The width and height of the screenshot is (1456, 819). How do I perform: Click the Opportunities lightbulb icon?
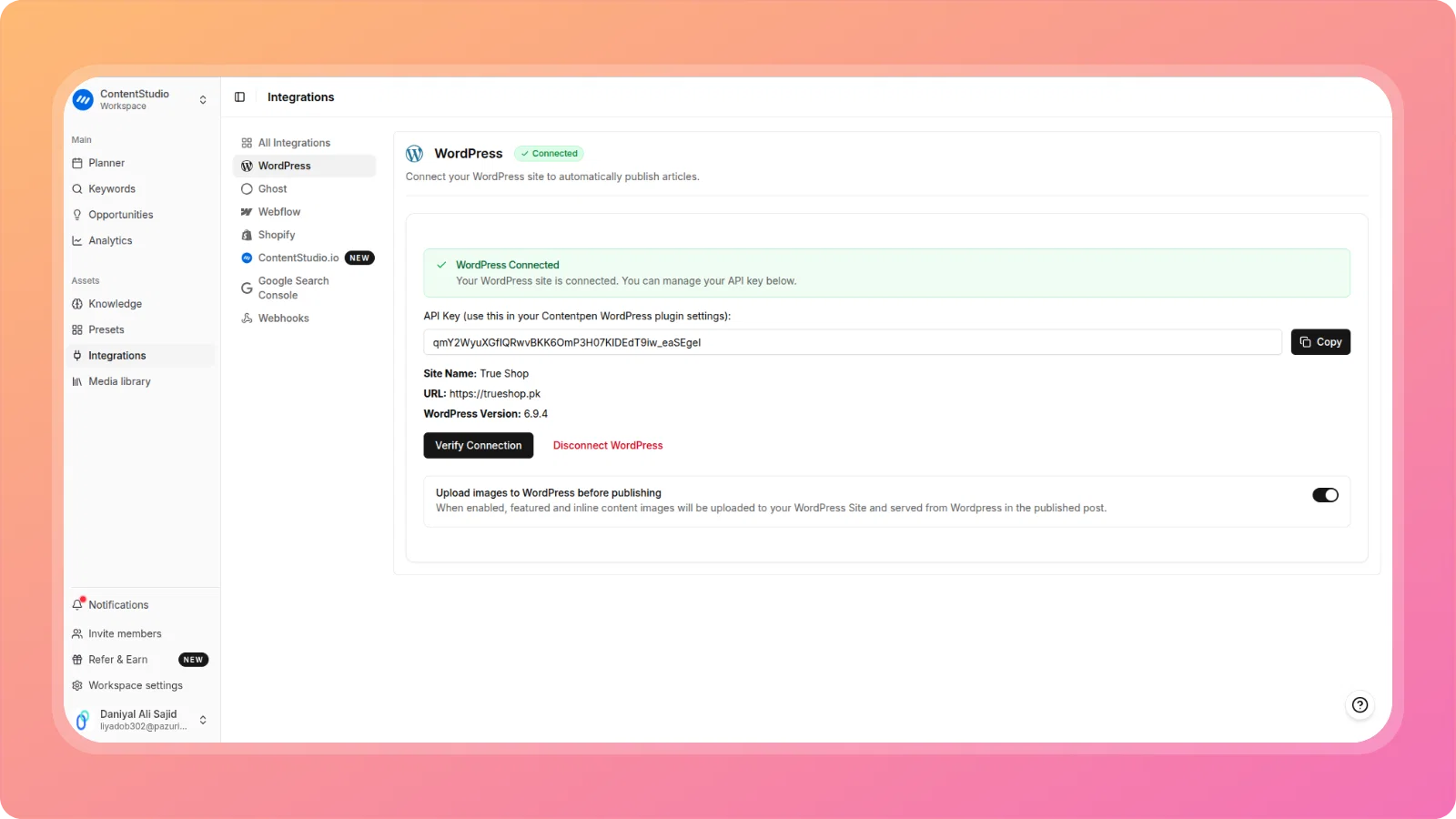tap(77, 216)
